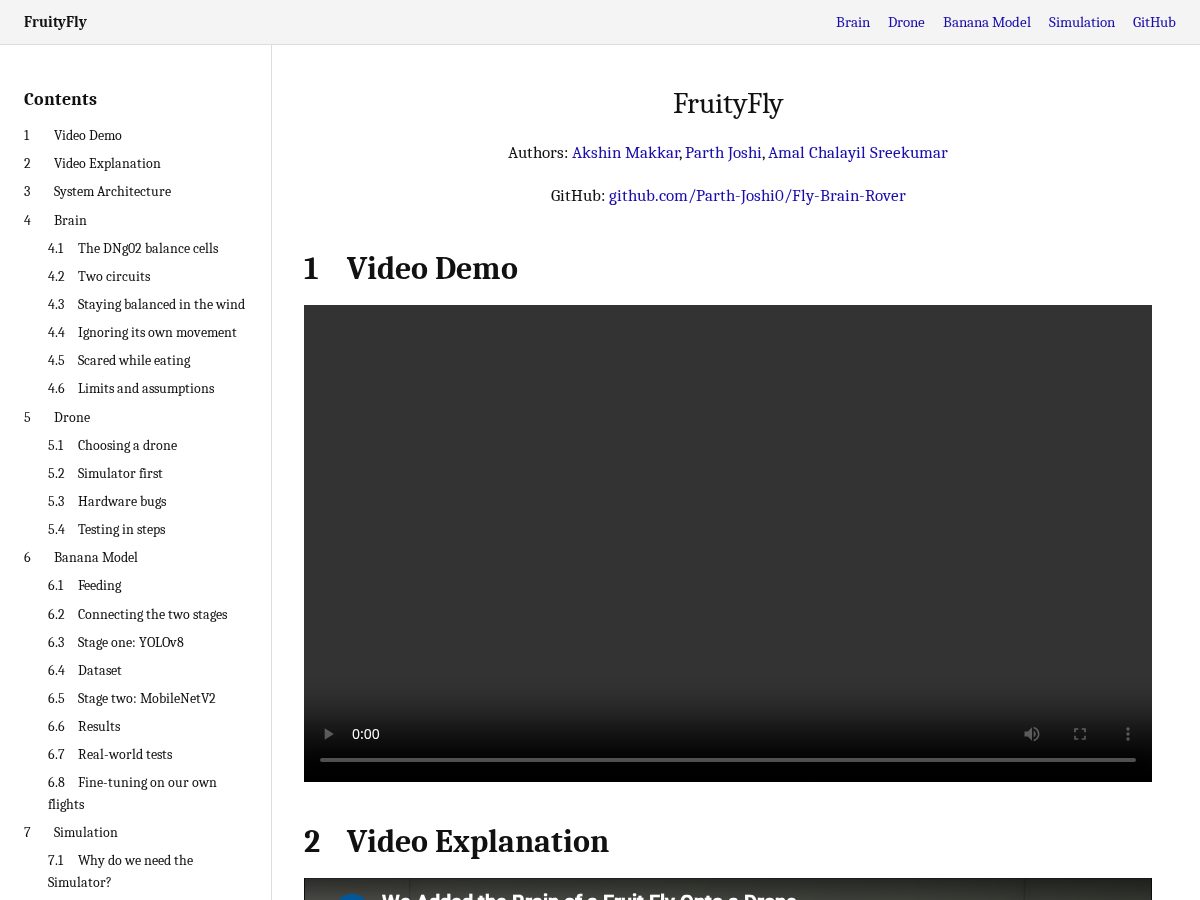Open 6.2 Connecting the two stages
The width and height of the screenshot is (1200, 900).
[137, 614]
